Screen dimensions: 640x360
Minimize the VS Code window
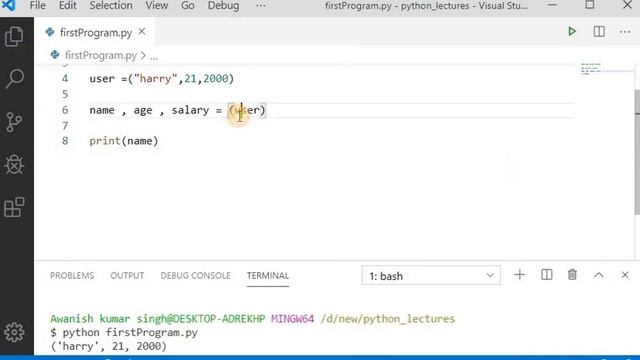tap(552, 5)
